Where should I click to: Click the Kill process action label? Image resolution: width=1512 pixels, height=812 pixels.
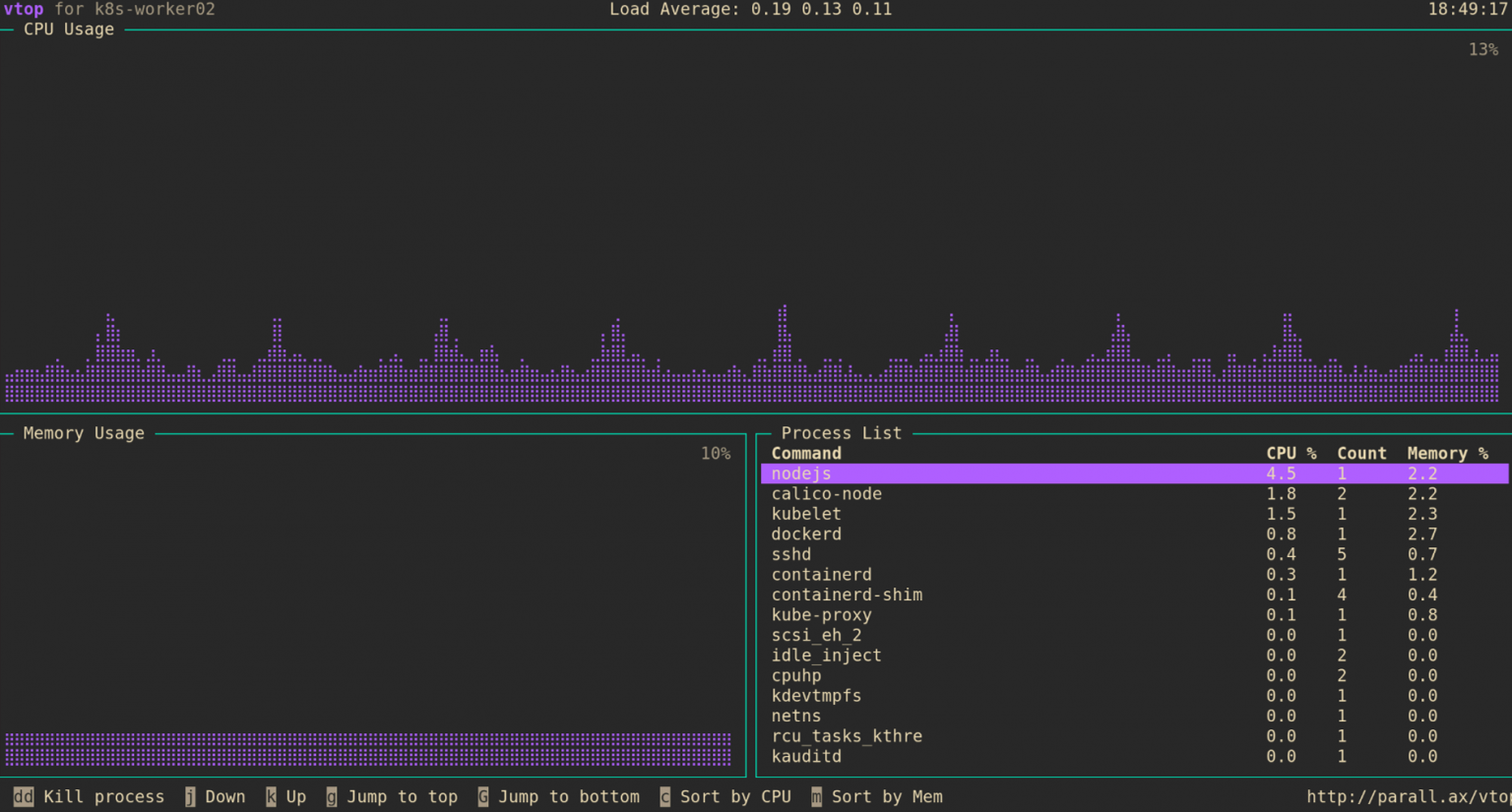coord(104,796)
